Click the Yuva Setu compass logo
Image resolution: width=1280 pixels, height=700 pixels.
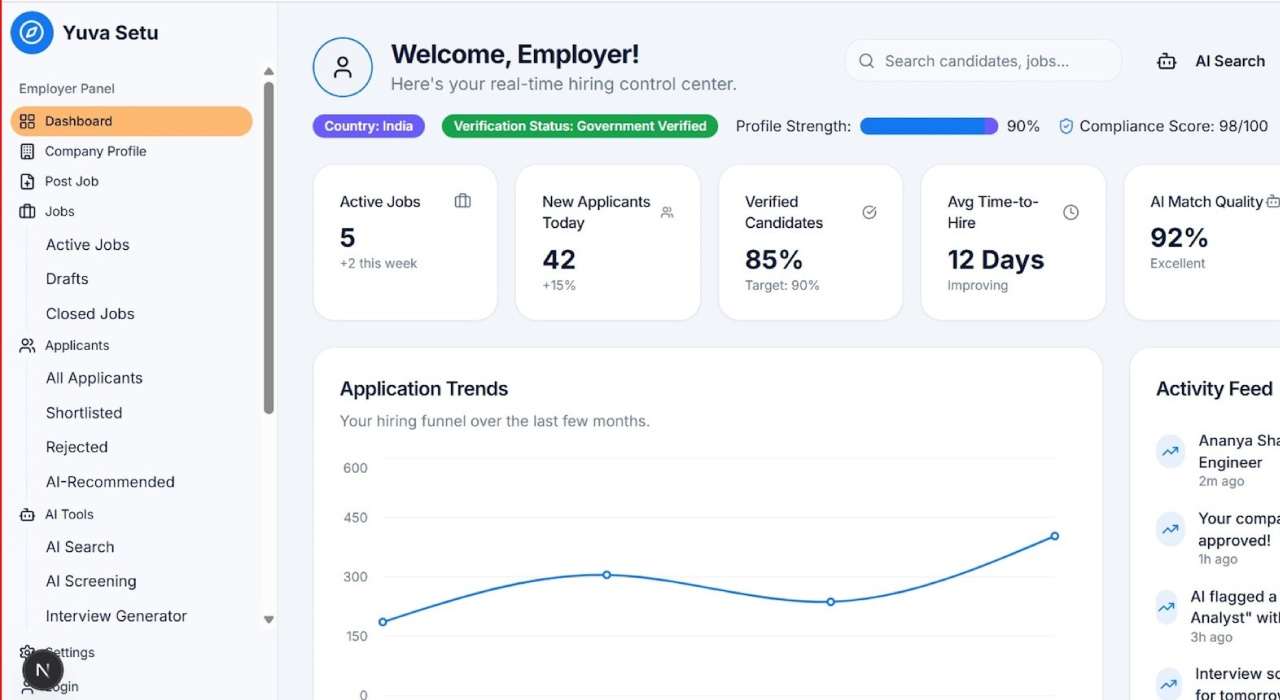point(32,33)
